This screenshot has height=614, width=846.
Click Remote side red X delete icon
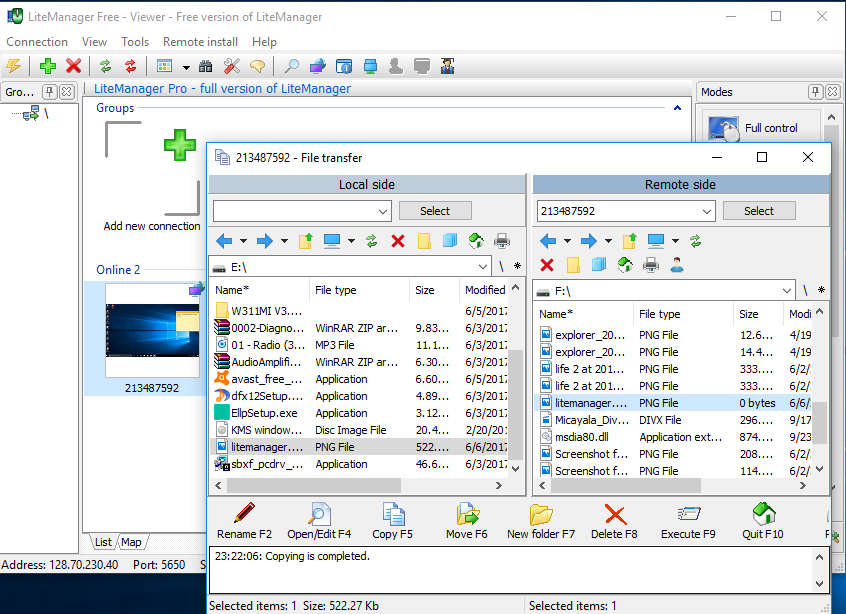coord(547,265)
